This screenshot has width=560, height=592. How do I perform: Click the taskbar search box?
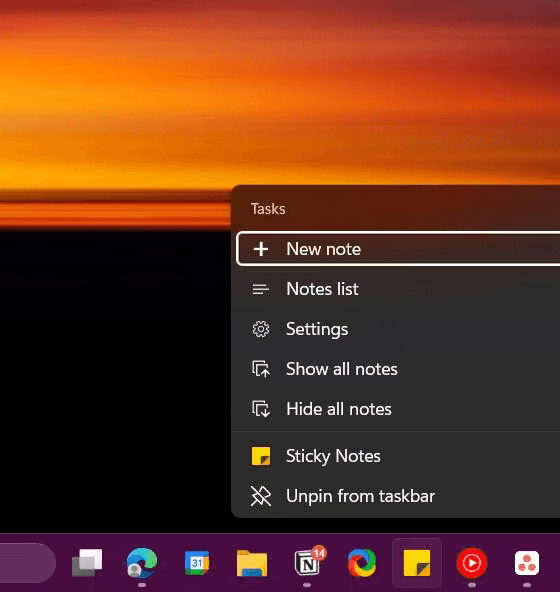[x=27, y=563]
